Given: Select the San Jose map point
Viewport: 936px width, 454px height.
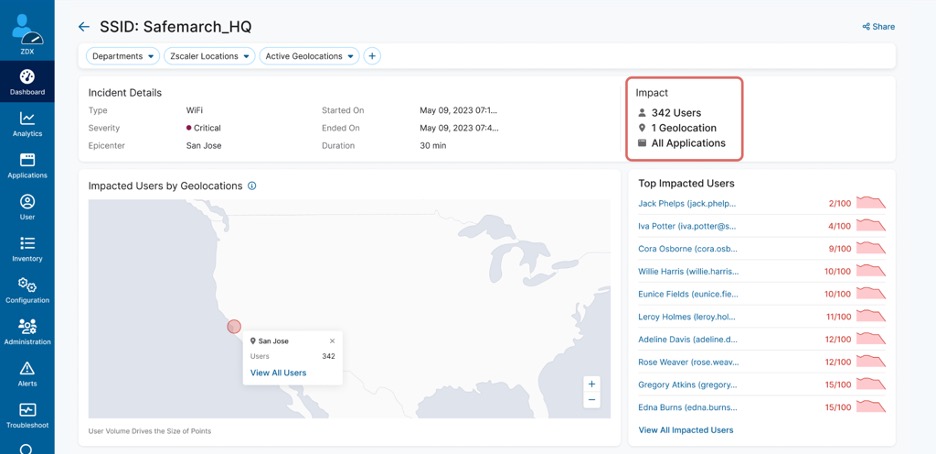Looking at the screenshot, I should pos(234,326).
